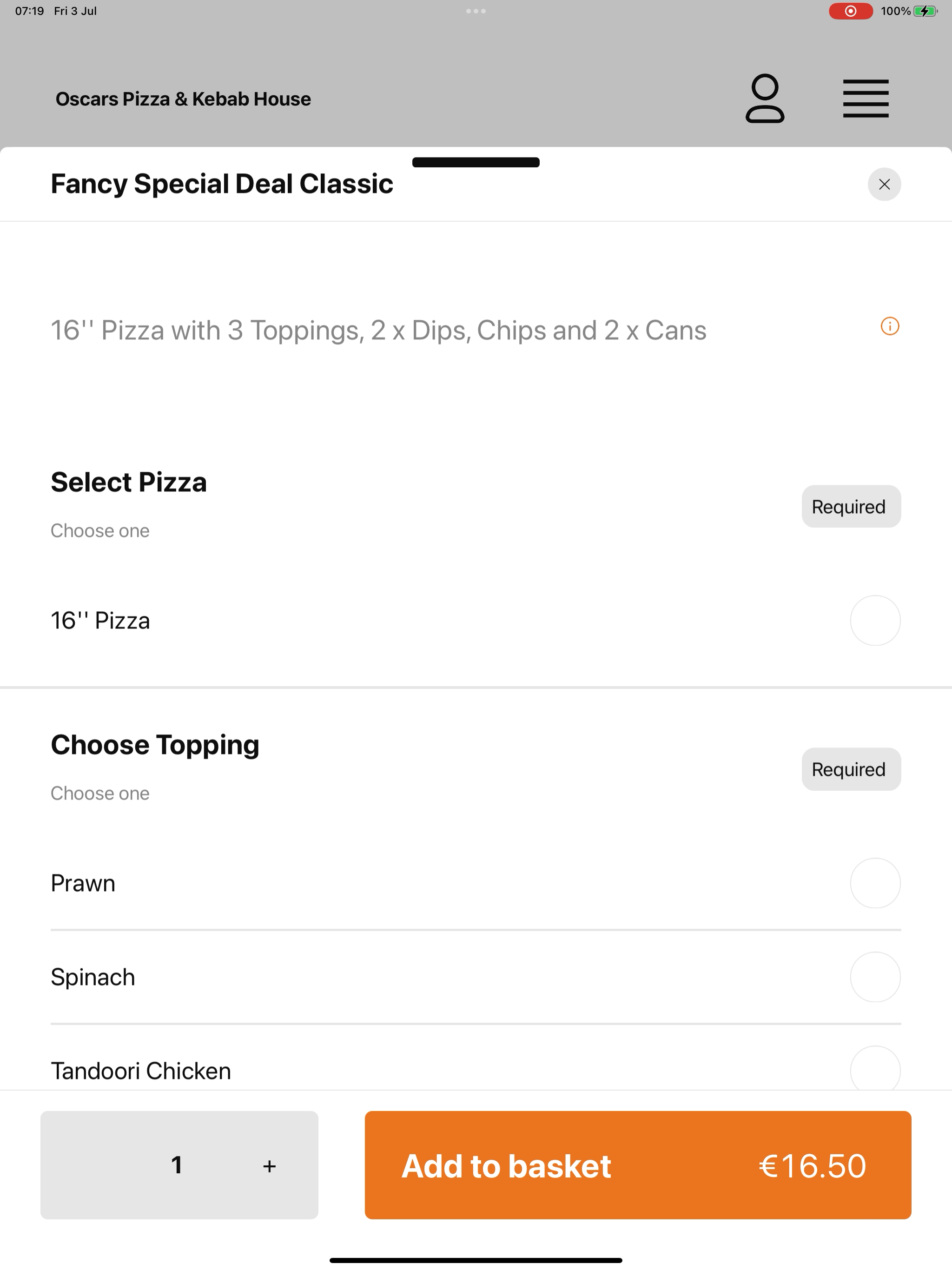Tap the Select Pizza section heading

point(129,482)
